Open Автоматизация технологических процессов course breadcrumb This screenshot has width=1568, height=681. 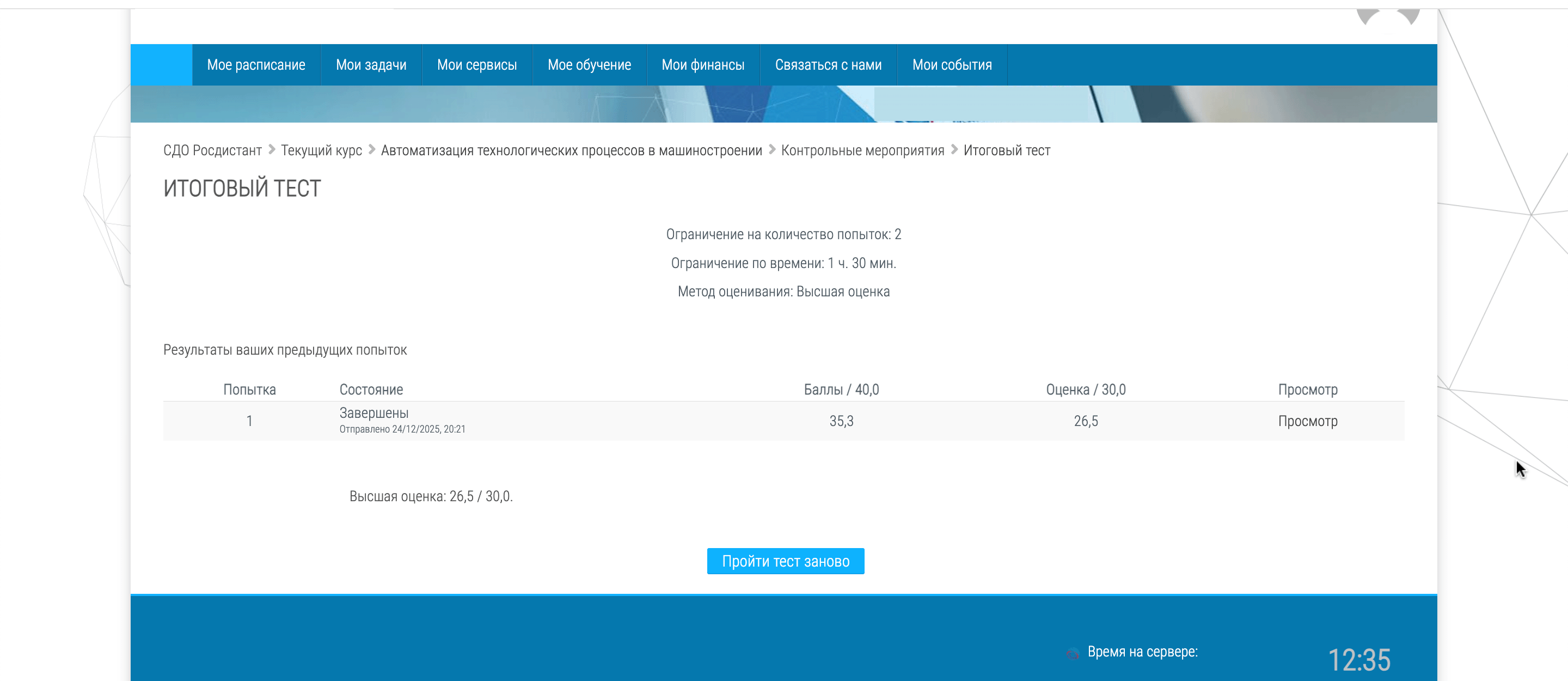[571, 150]
